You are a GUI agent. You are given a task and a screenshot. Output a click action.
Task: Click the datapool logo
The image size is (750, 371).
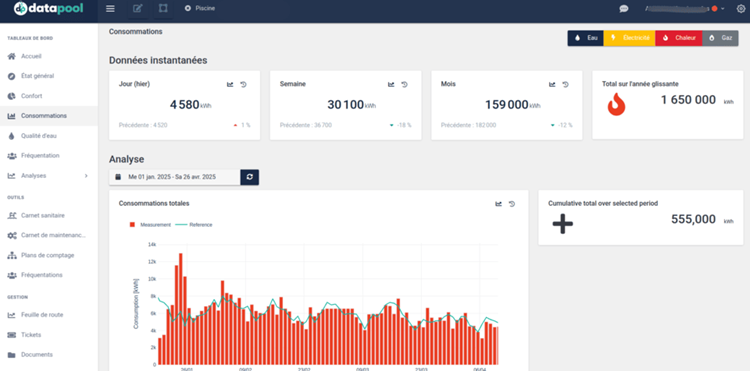(48, 9)
